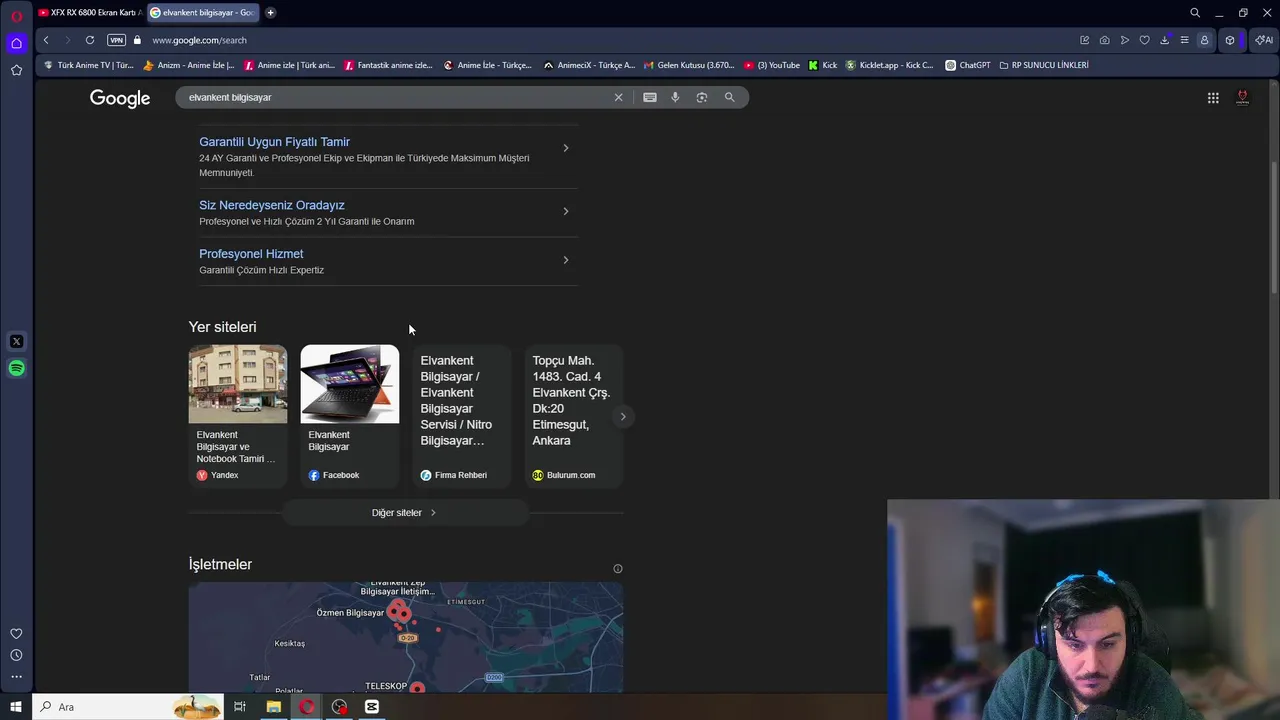Open Türk Anime TV bookmark
1280x720 pixels.
89,65
